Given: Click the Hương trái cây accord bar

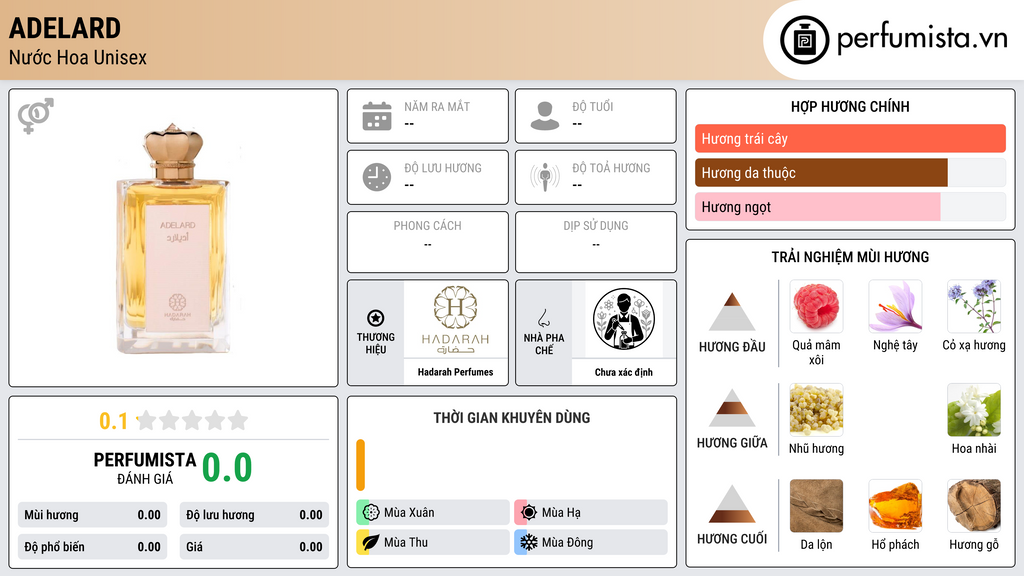Looking at the screenshot, I should 850,138.
